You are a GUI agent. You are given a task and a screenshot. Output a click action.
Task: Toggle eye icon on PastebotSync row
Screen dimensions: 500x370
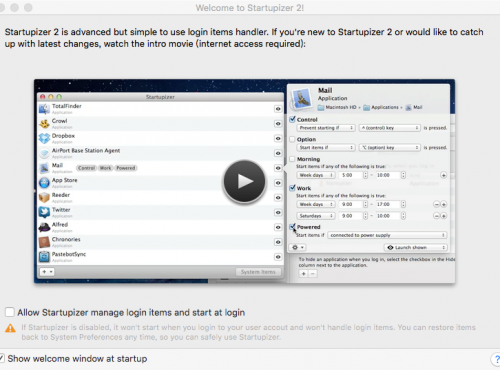coord(278,257)
